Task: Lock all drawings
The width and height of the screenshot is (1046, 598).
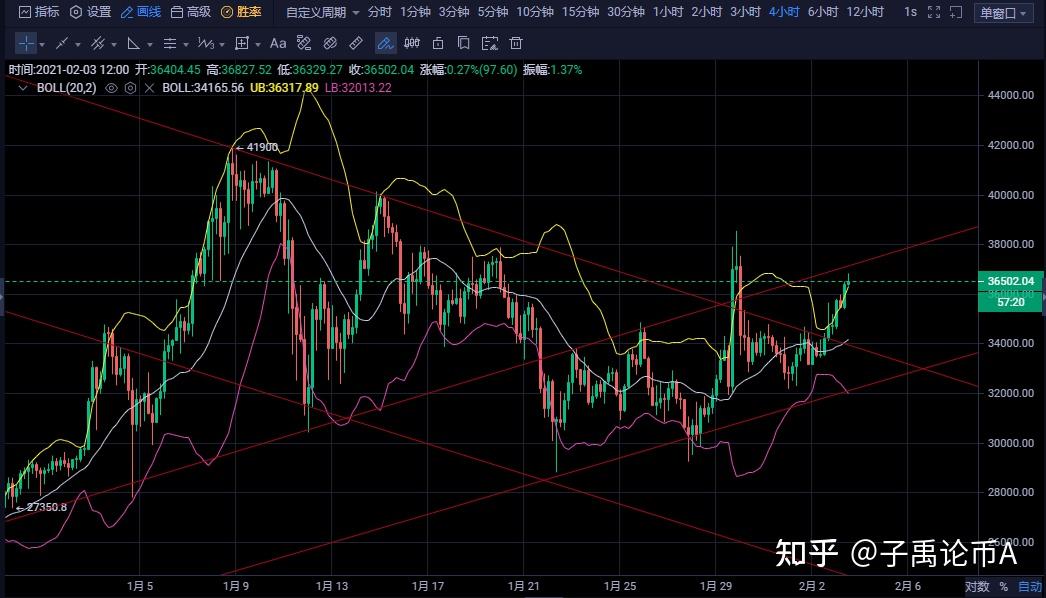Action: click(438, 43)
